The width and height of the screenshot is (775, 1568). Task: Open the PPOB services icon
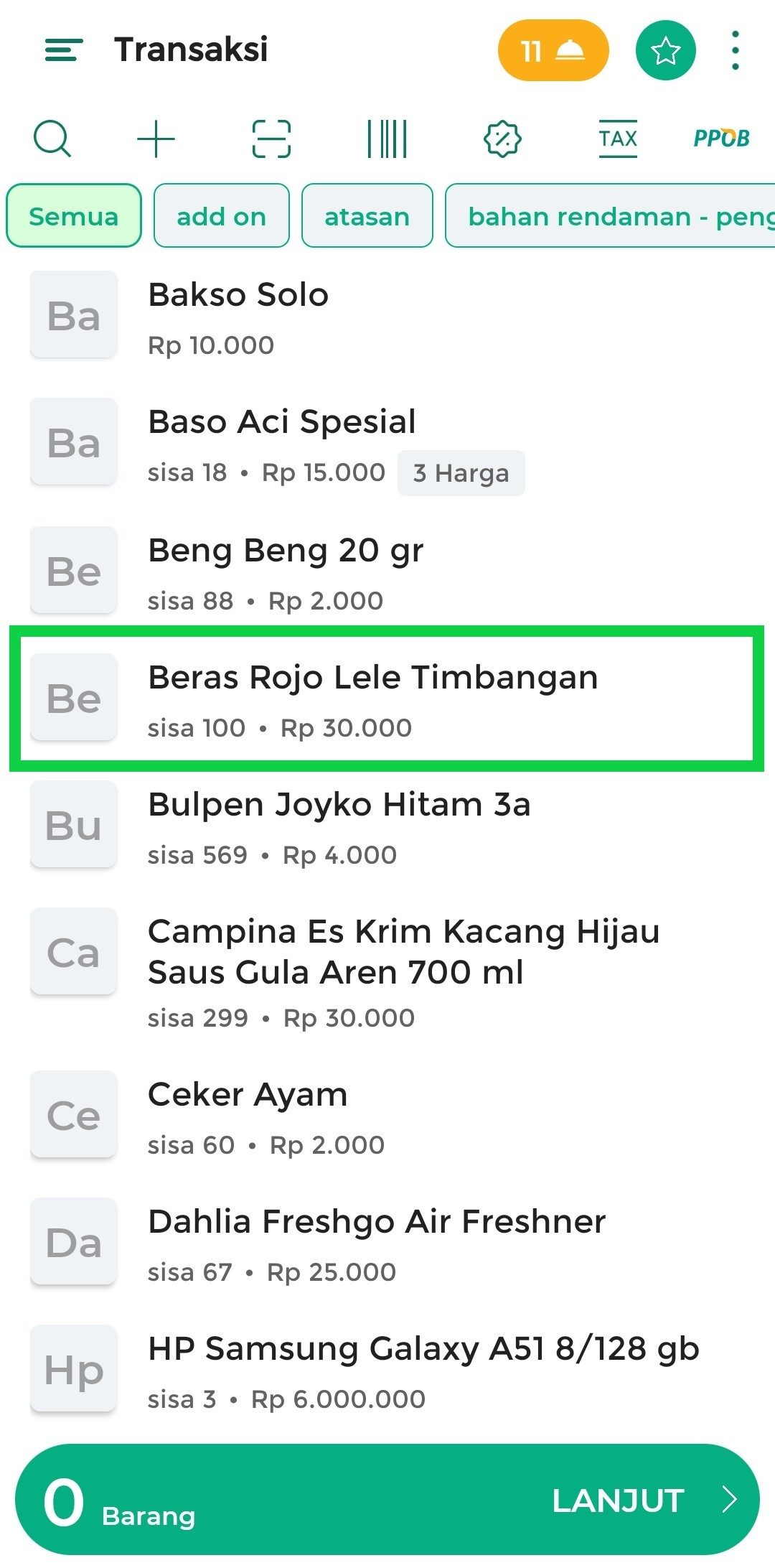tap(721, 139)
